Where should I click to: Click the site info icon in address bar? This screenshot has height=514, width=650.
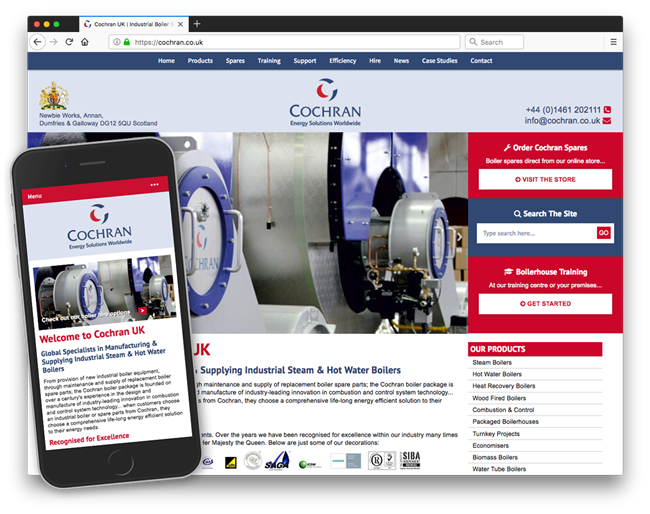click(x=117, y=42)
